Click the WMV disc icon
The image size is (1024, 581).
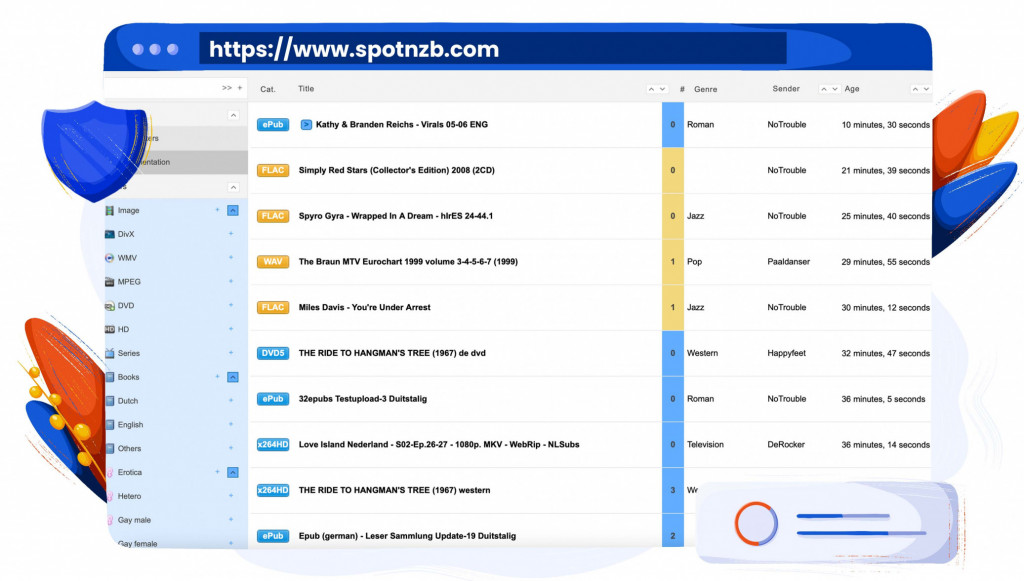[110, 258]
